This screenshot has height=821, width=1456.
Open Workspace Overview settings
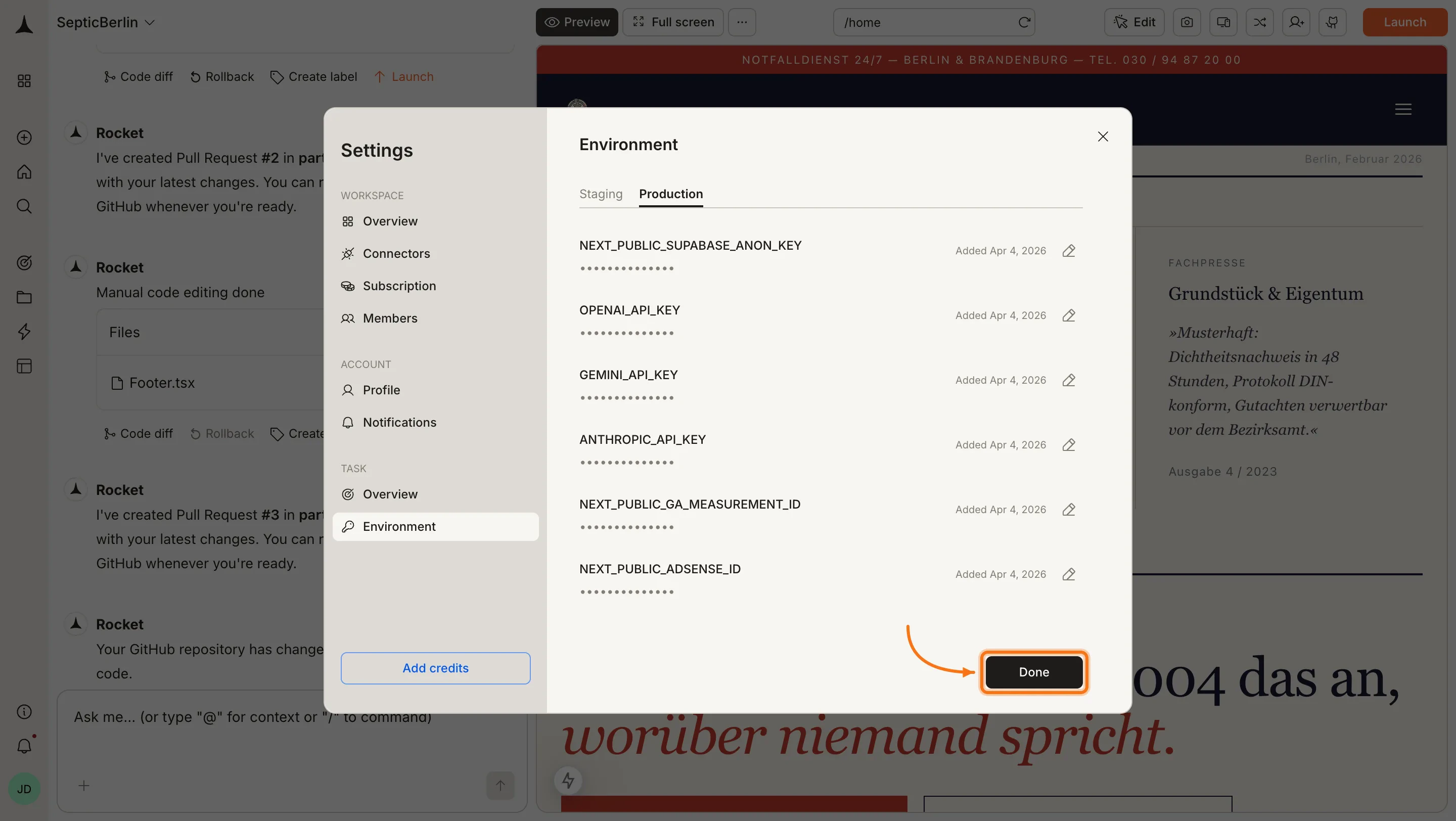click(435, 221)
